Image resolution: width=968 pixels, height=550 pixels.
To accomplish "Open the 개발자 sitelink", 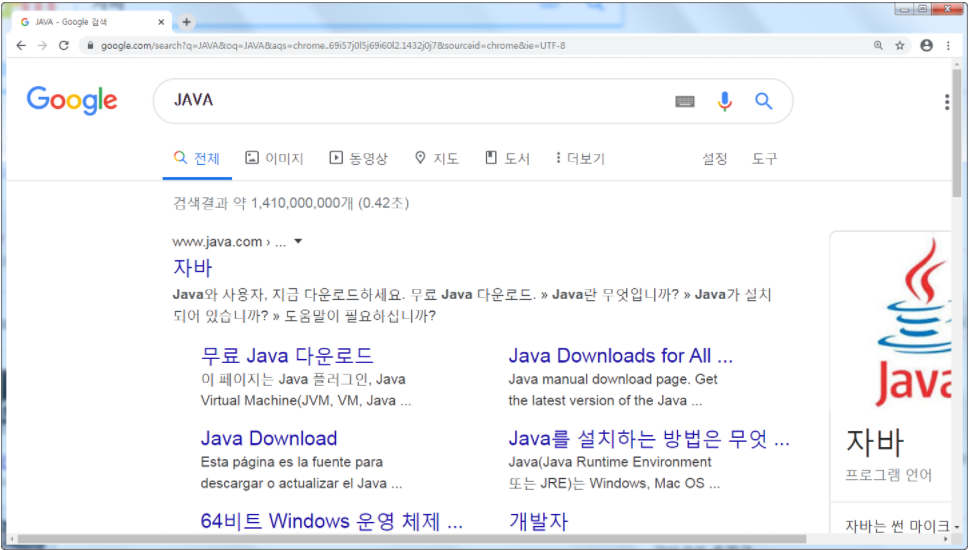I will click(538, 521).
